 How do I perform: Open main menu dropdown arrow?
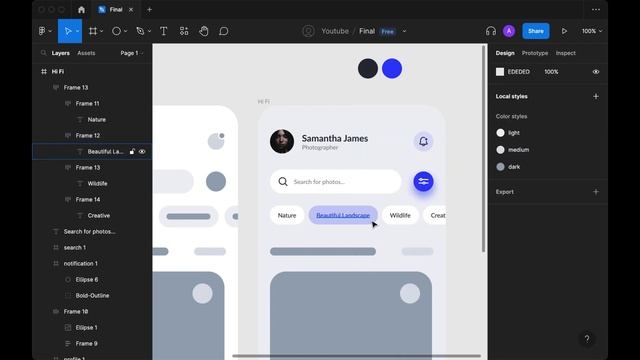[x=50, y=31]
